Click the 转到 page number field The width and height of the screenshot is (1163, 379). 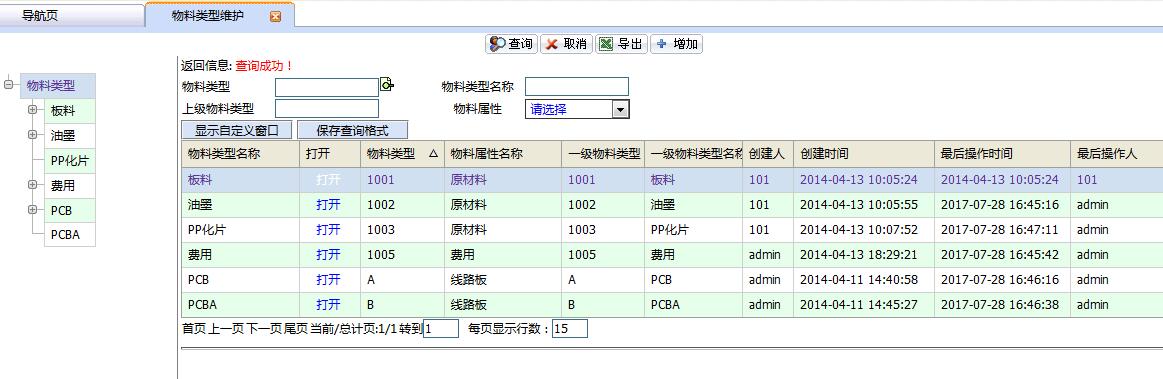tap(441, 329)
